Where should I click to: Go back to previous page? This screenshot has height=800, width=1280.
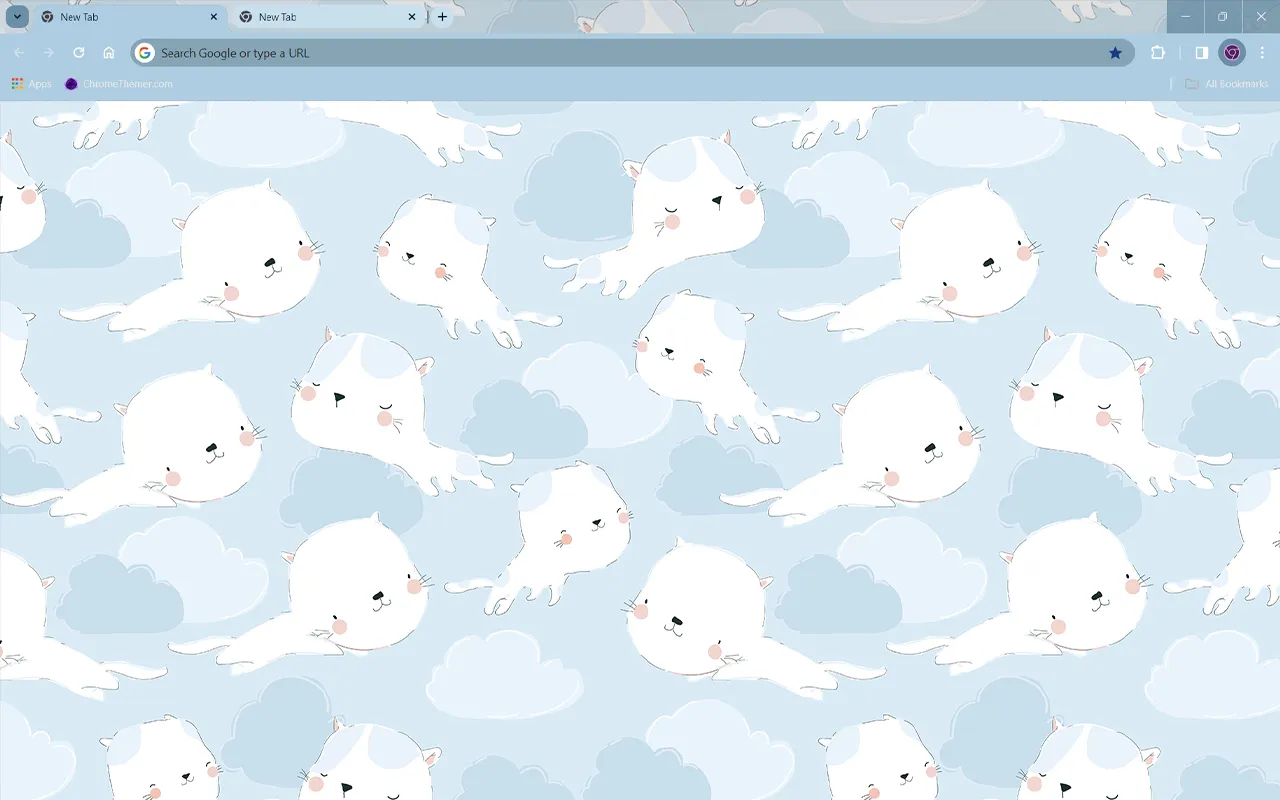[19, 53]
